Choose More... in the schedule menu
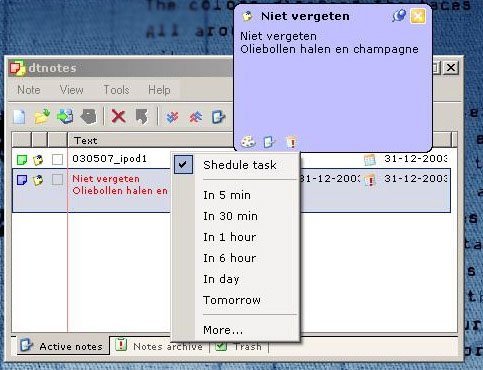Image resolution: width=483 pixels, height=370 pixels. click(223, 330)
